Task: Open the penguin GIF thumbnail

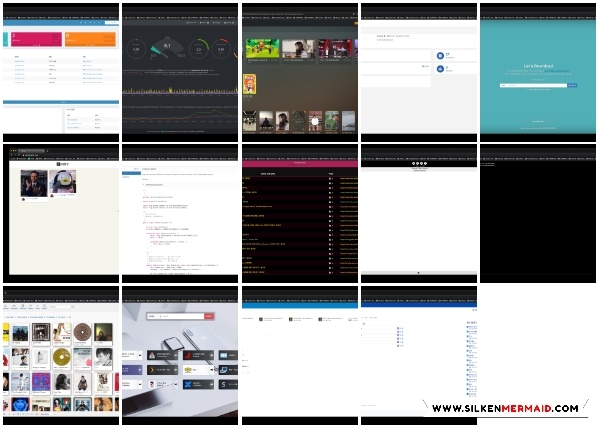Action: (x=63, y=181)
